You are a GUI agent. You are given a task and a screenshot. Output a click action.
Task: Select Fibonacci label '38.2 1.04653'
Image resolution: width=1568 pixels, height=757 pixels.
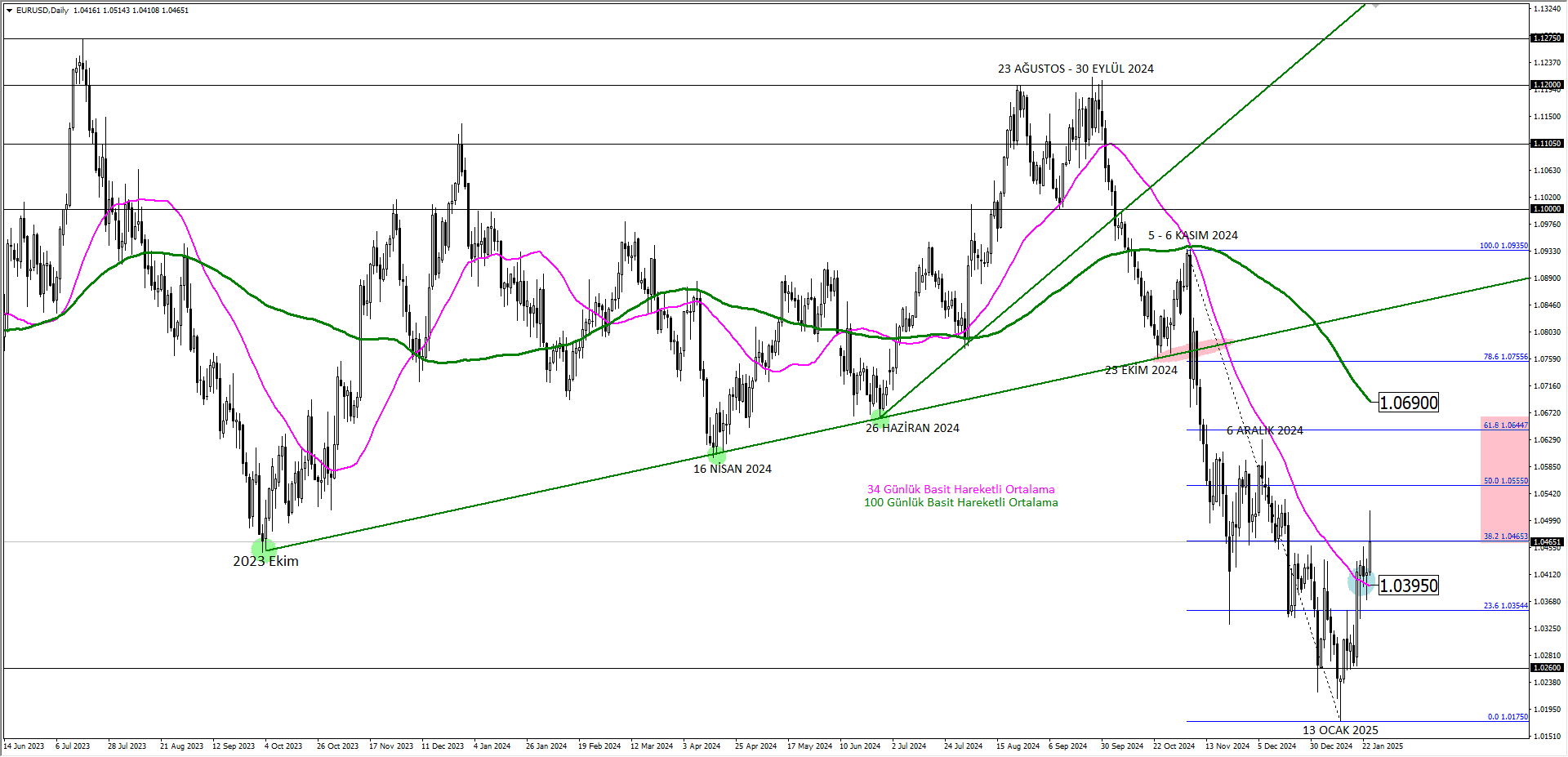point(1505,537)
